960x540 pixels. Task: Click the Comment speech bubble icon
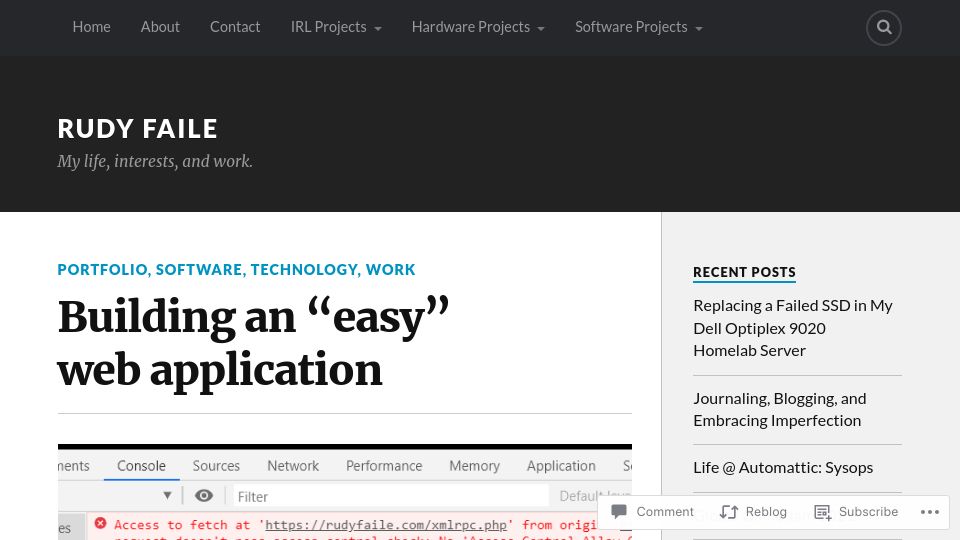point(619,511)
